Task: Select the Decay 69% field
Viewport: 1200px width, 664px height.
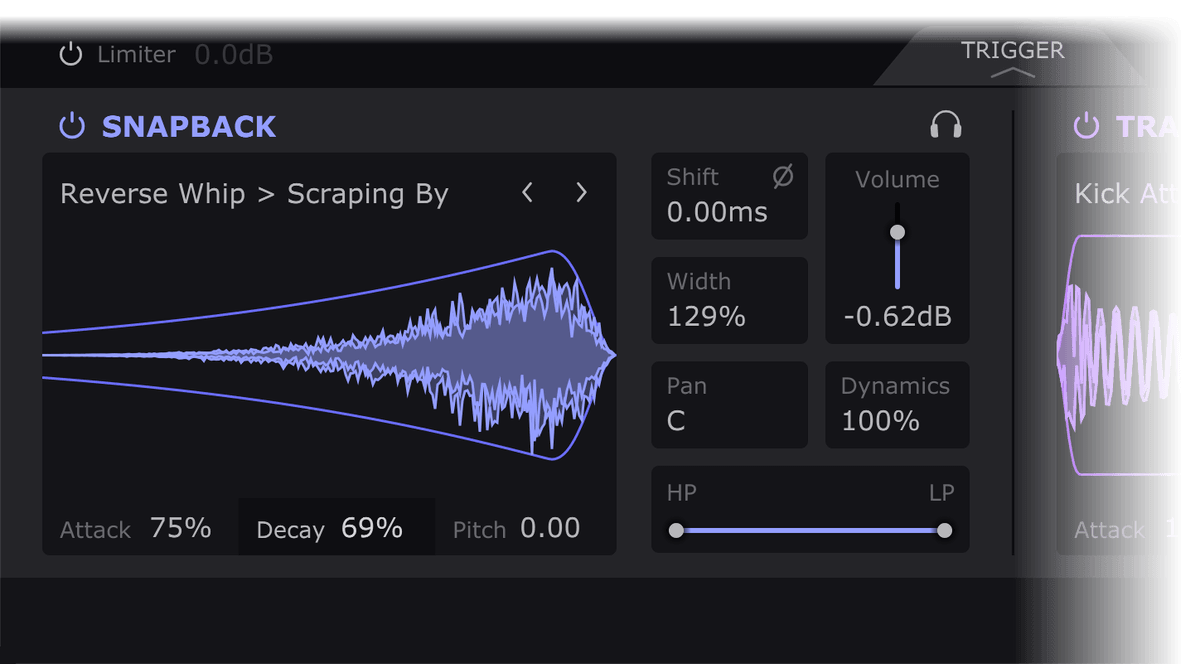Action: (x=371, y=528)
